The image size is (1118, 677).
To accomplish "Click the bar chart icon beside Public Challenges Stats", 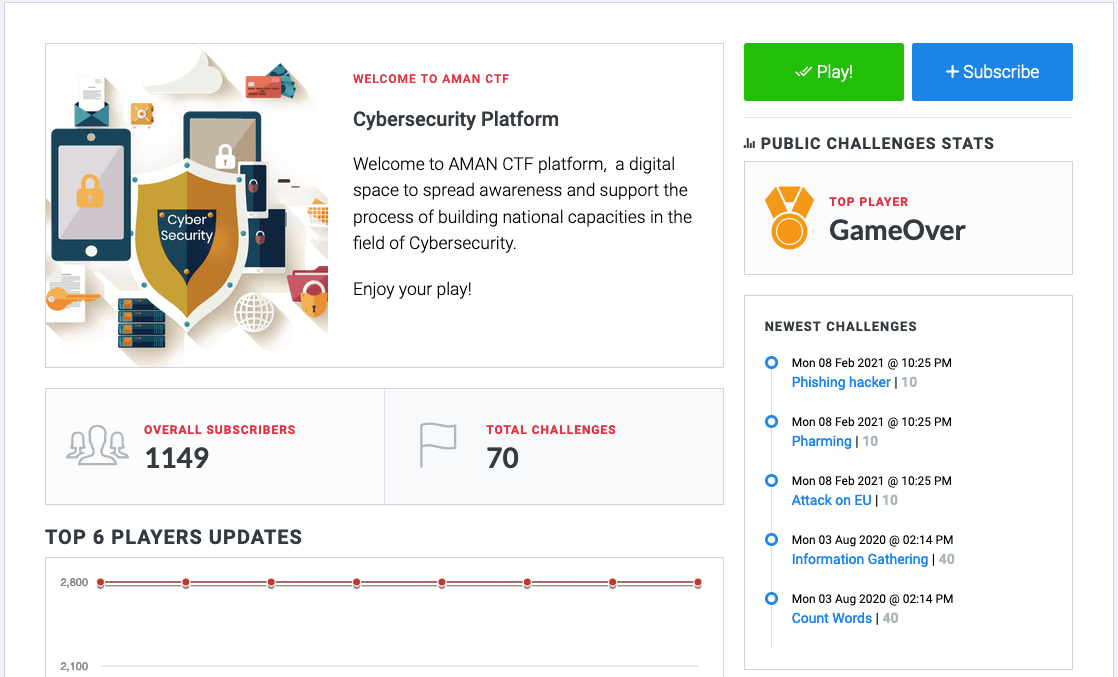I will point(750,144).
